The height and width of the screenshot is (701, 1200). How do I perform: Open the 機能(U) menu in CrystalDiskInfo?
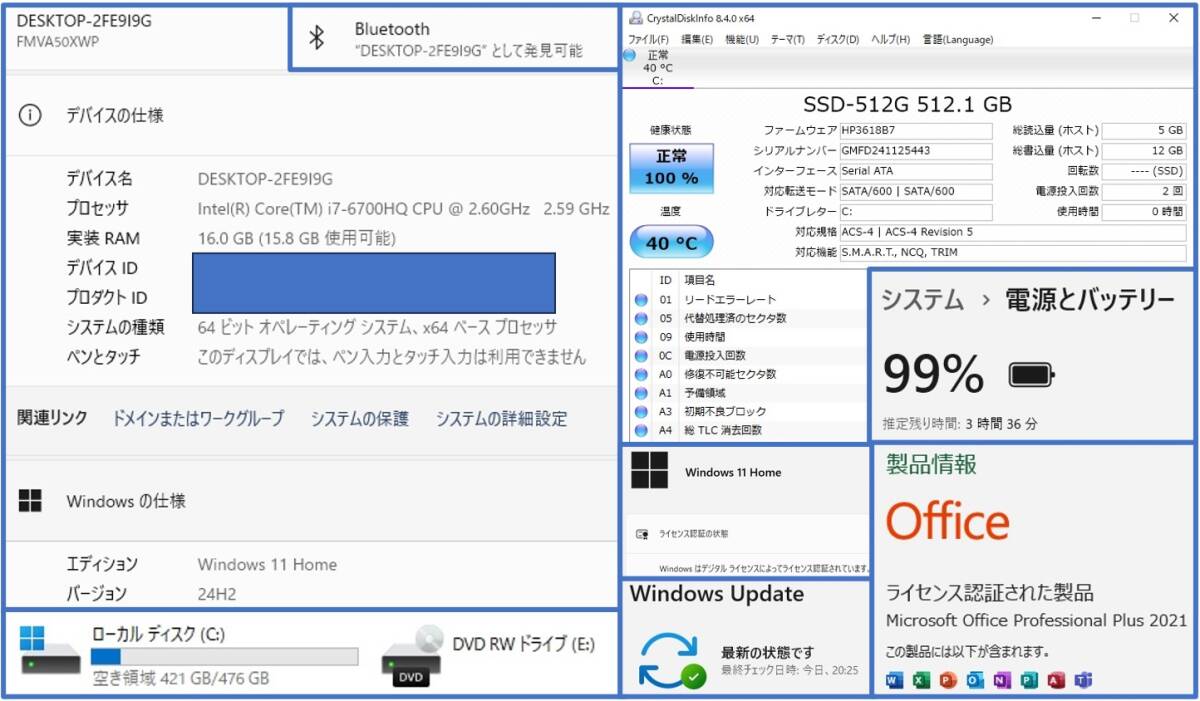pyautogui.click(x=741, y=39)
